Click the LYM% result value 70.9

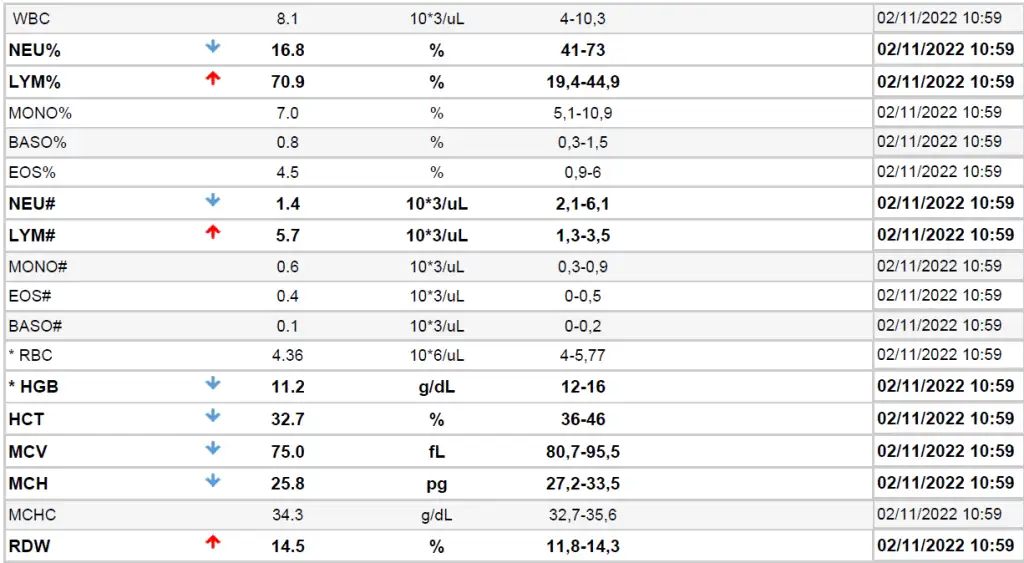coord(287,82)
